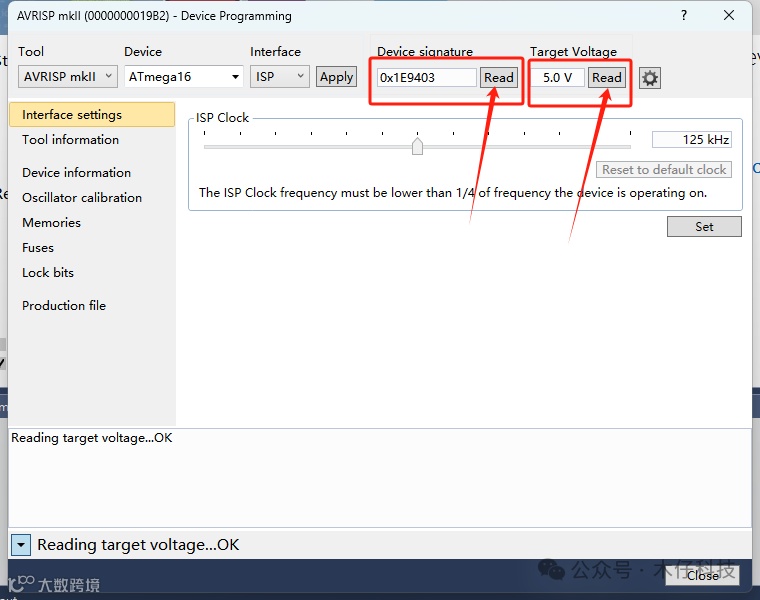Click the ISP Clock slider thumb
760x600 pixels.
(417, 146)
